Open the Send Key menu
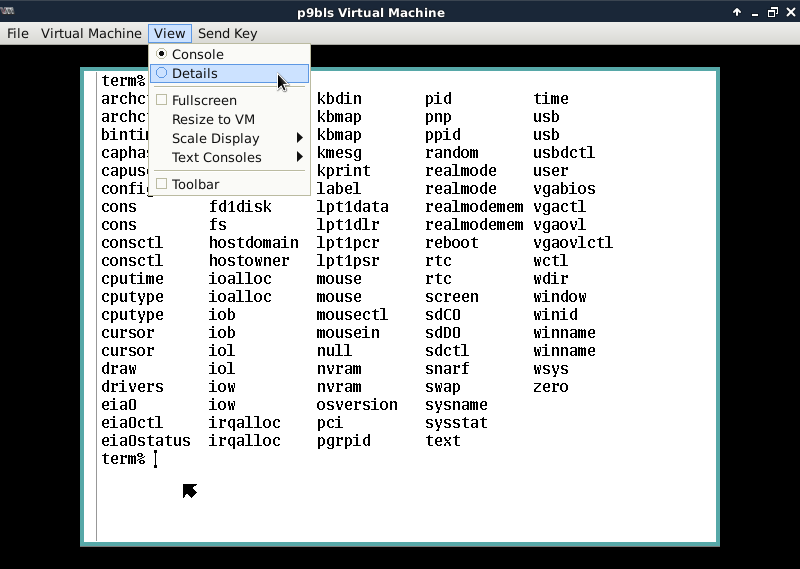This screenshot has width=800, height=569. 227,33
